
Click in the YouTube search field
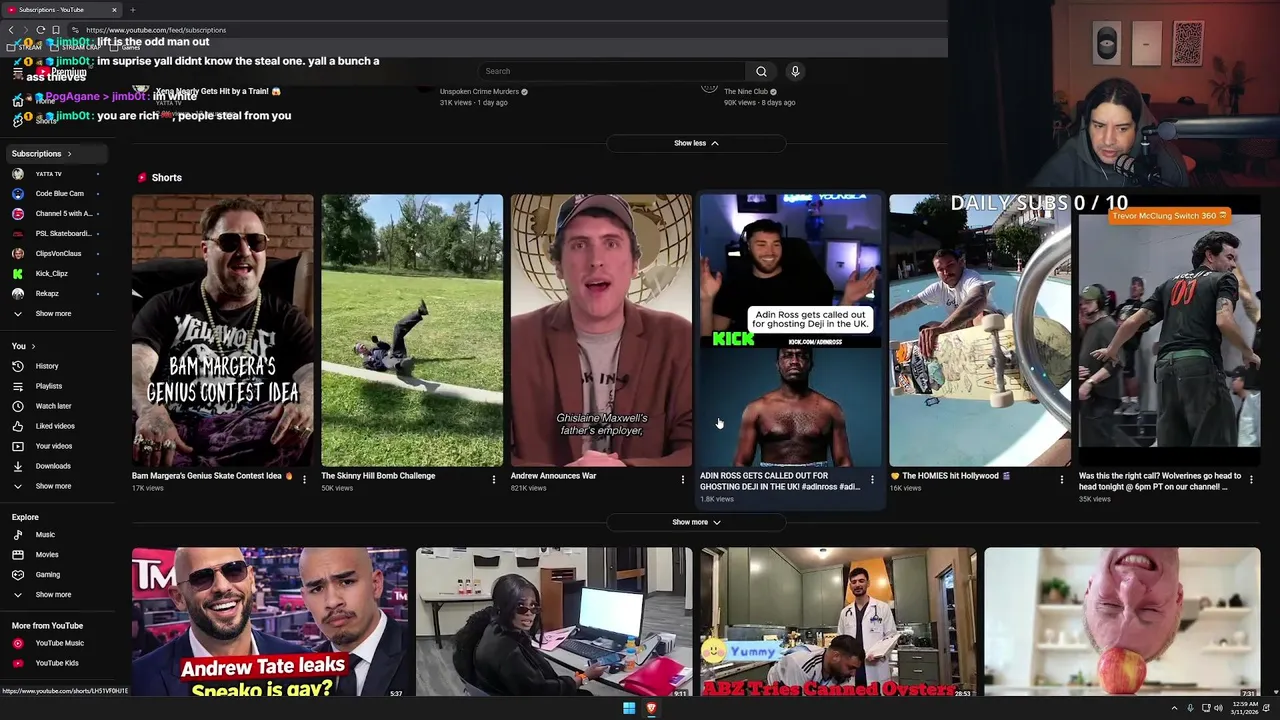[612, 71]
